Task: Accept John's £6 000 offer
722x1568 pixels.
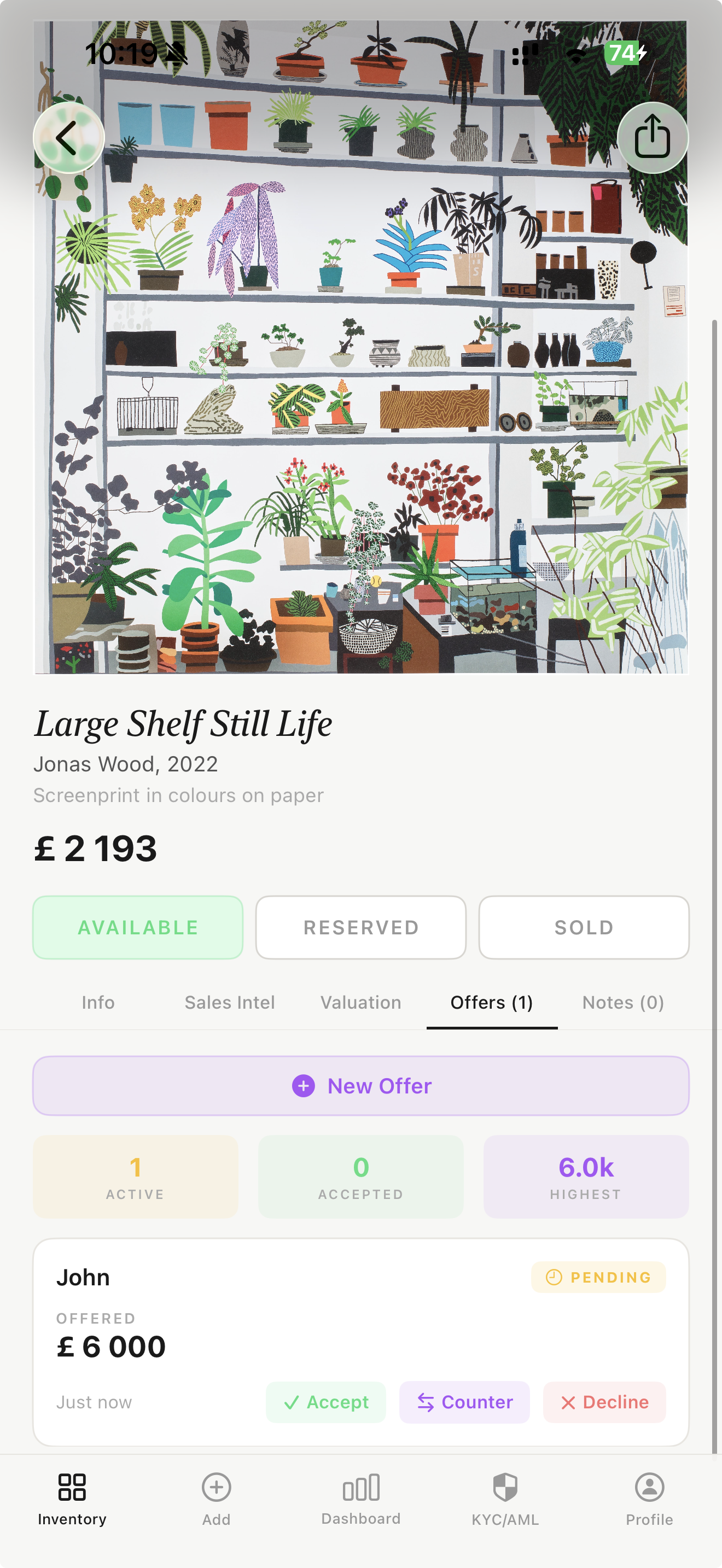Action: [325, 1402]
